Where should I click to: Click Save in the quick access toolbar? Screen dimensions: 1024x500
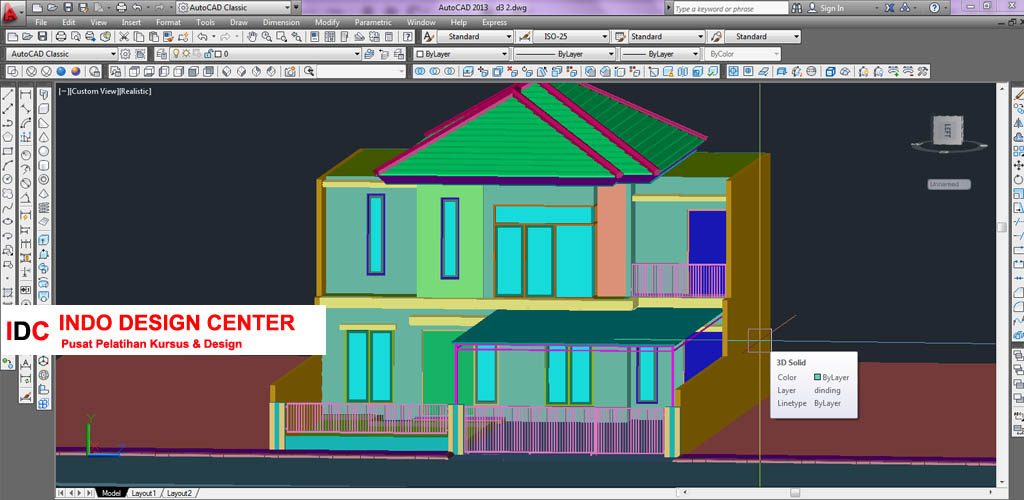point(68,8)
